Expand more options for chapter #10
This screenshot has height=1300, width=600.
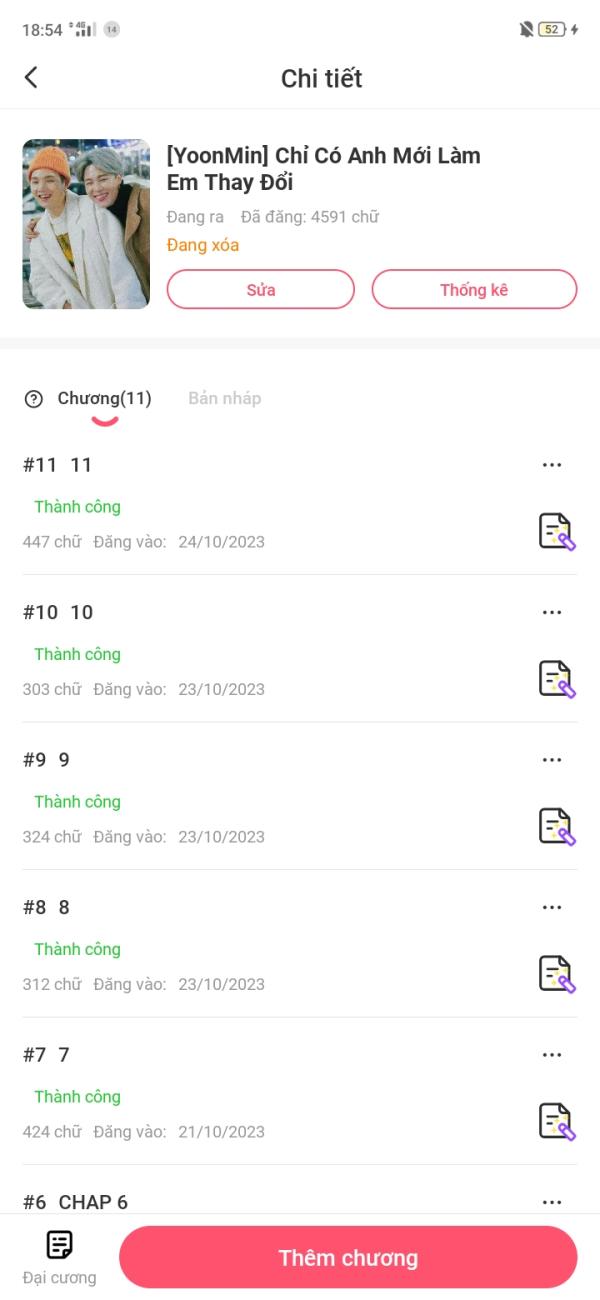pyautogui.click(x=551, y=612)
